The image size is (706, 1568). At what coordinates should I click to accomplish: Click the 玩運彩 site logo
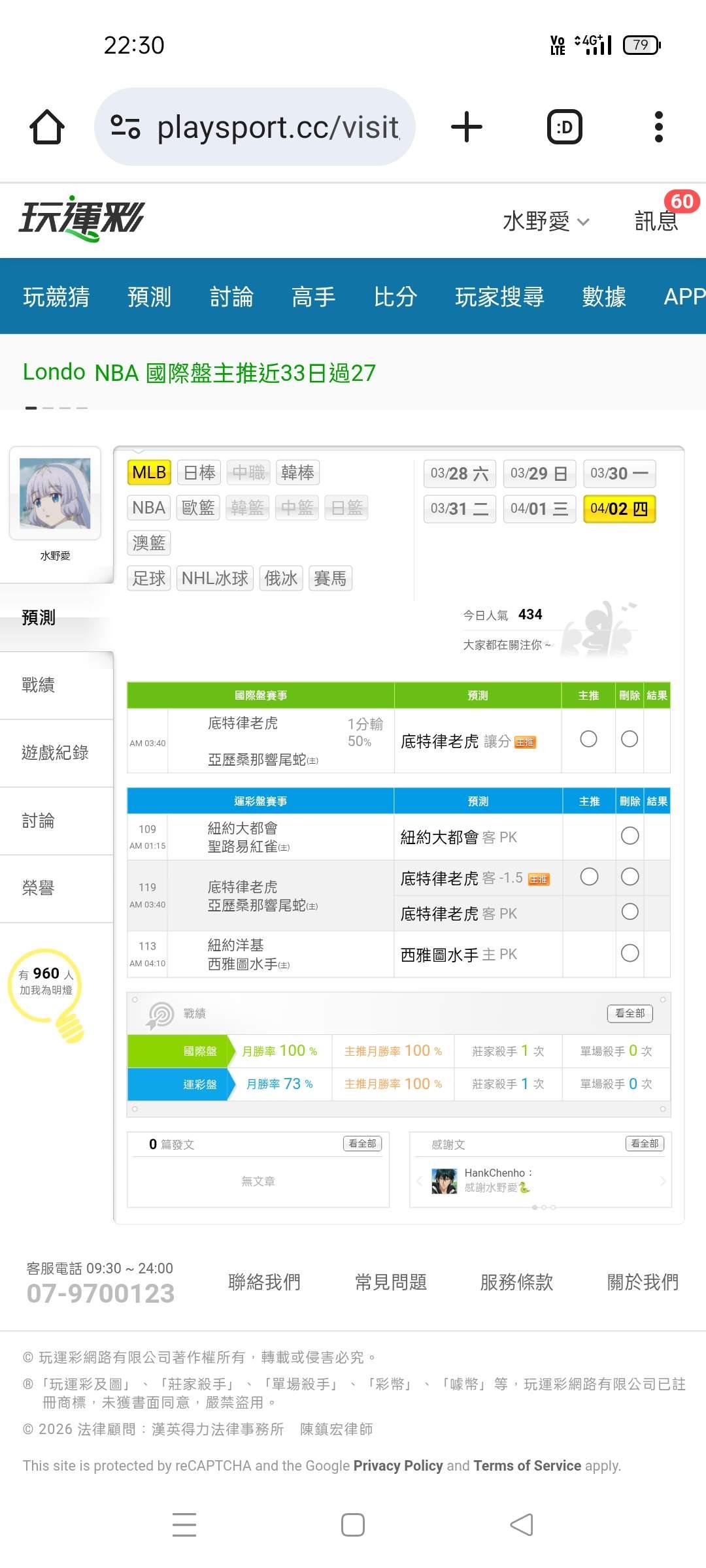coord(82,219)
